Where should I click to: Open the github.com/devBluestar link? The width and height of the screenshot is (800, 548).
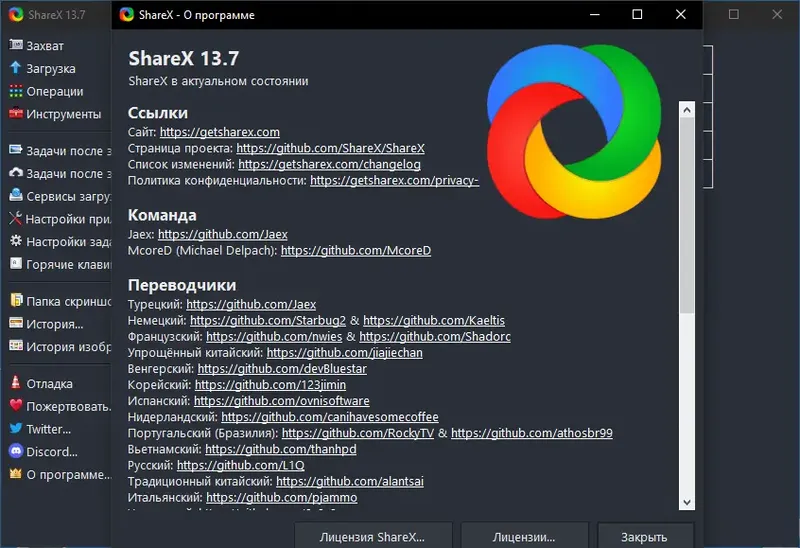click(282, 369)
